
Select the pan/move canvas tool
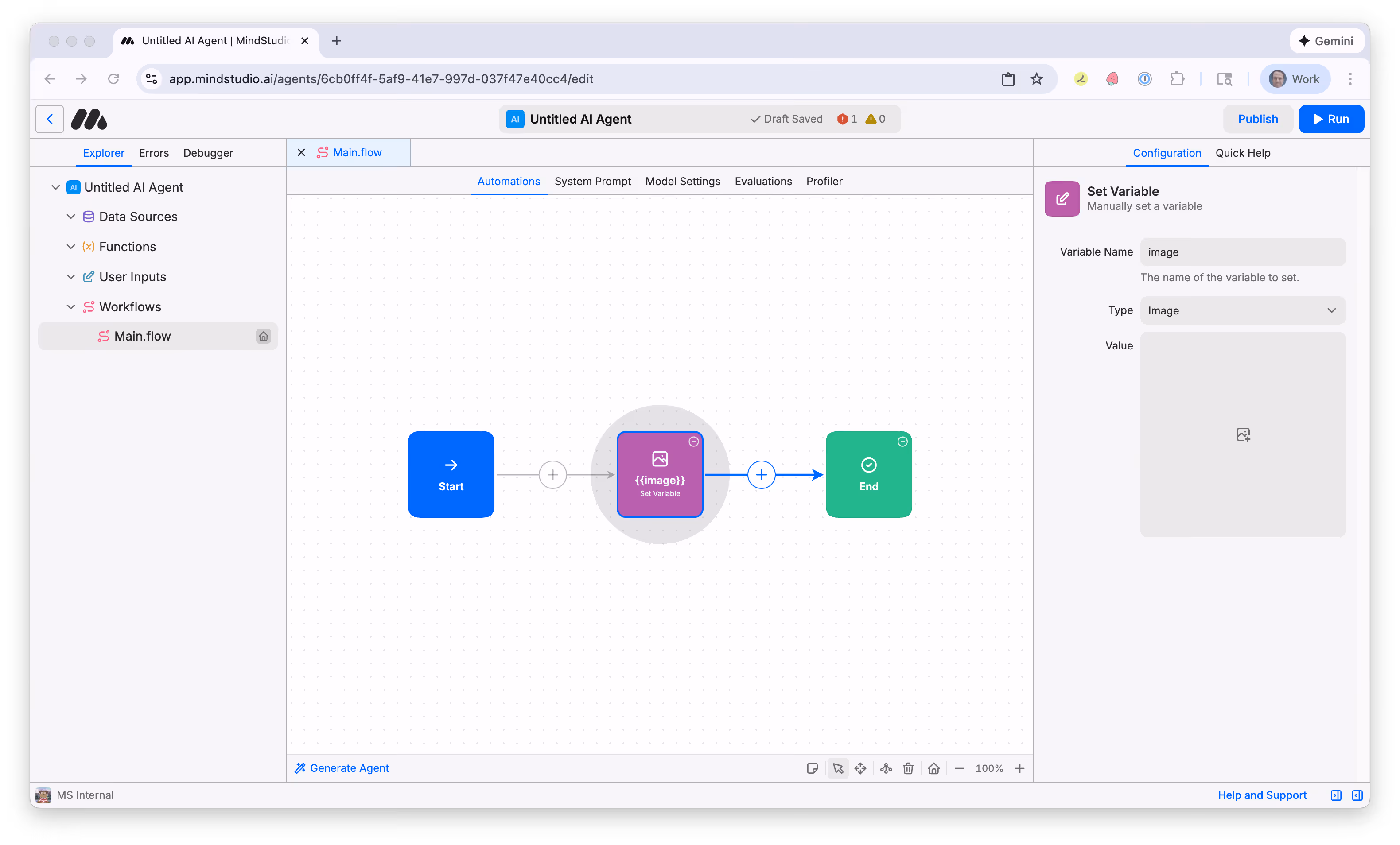[x=860, y=768]
